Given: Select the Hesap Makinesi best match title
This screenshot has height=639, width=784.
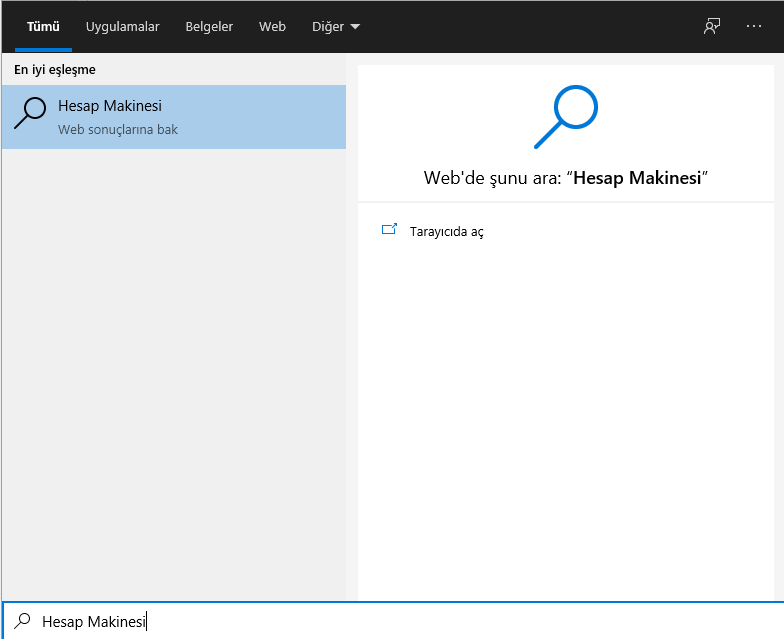Looking at the screenshot, I should 110,106.
